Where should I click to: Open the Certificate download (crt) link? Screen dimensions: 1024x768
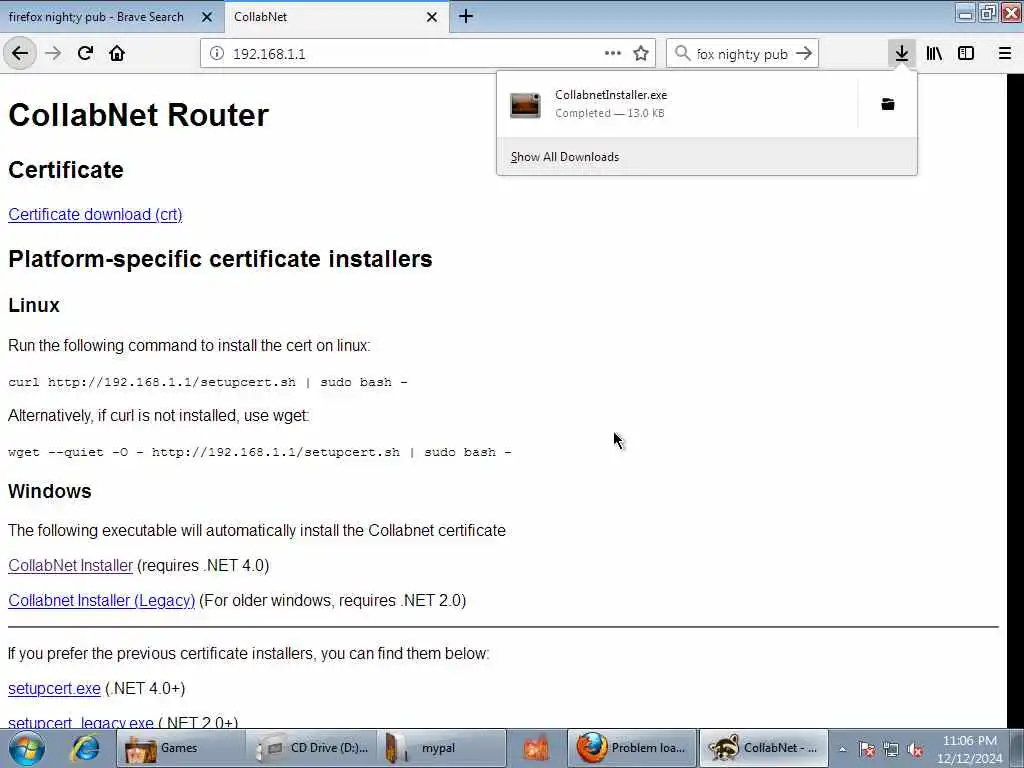click(95, 214)
